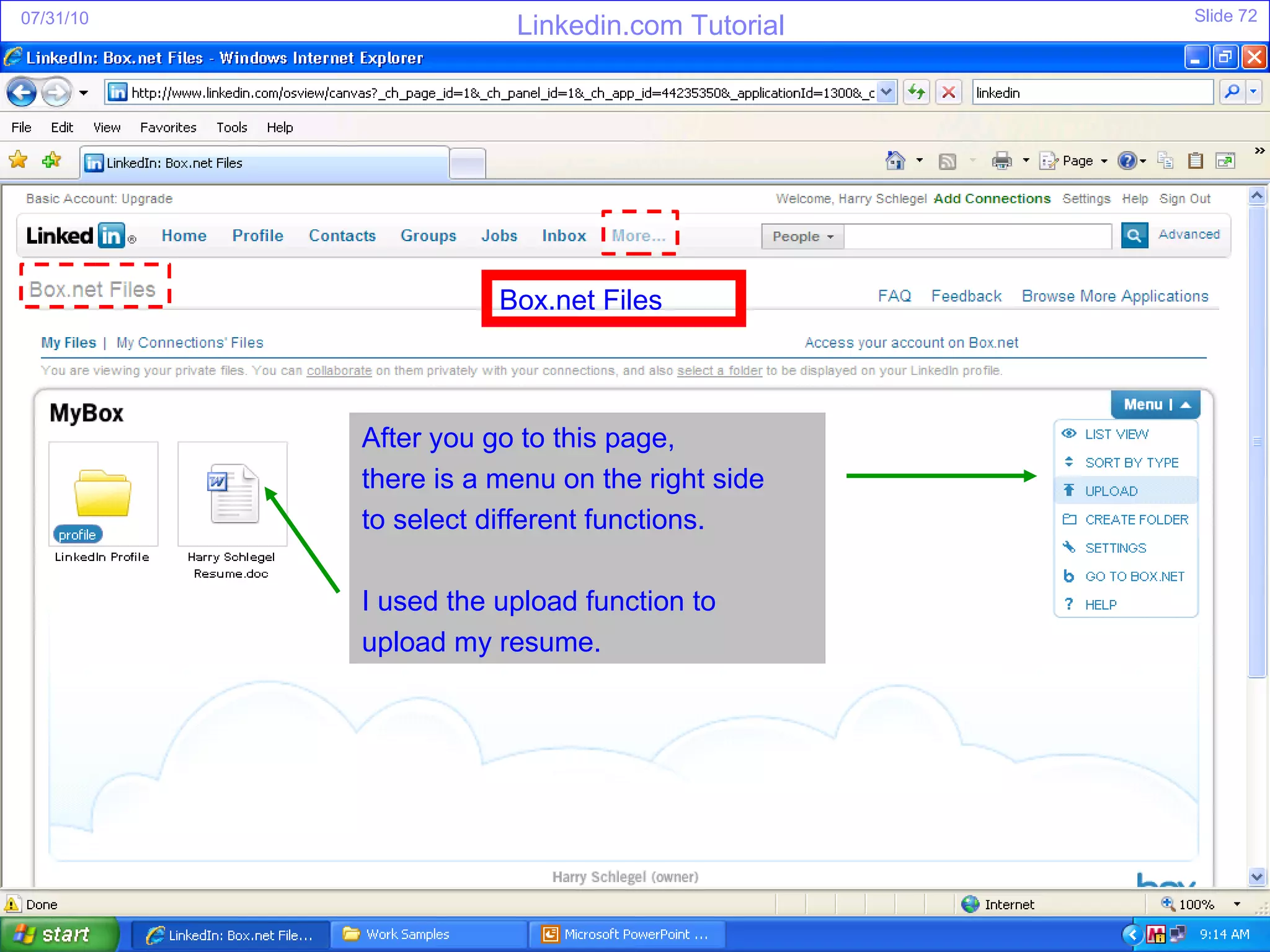Select the LinkedIn: Box.net Files tab
The height and width of the screenshot is (952, 1270).
click(x=265, y=163)
